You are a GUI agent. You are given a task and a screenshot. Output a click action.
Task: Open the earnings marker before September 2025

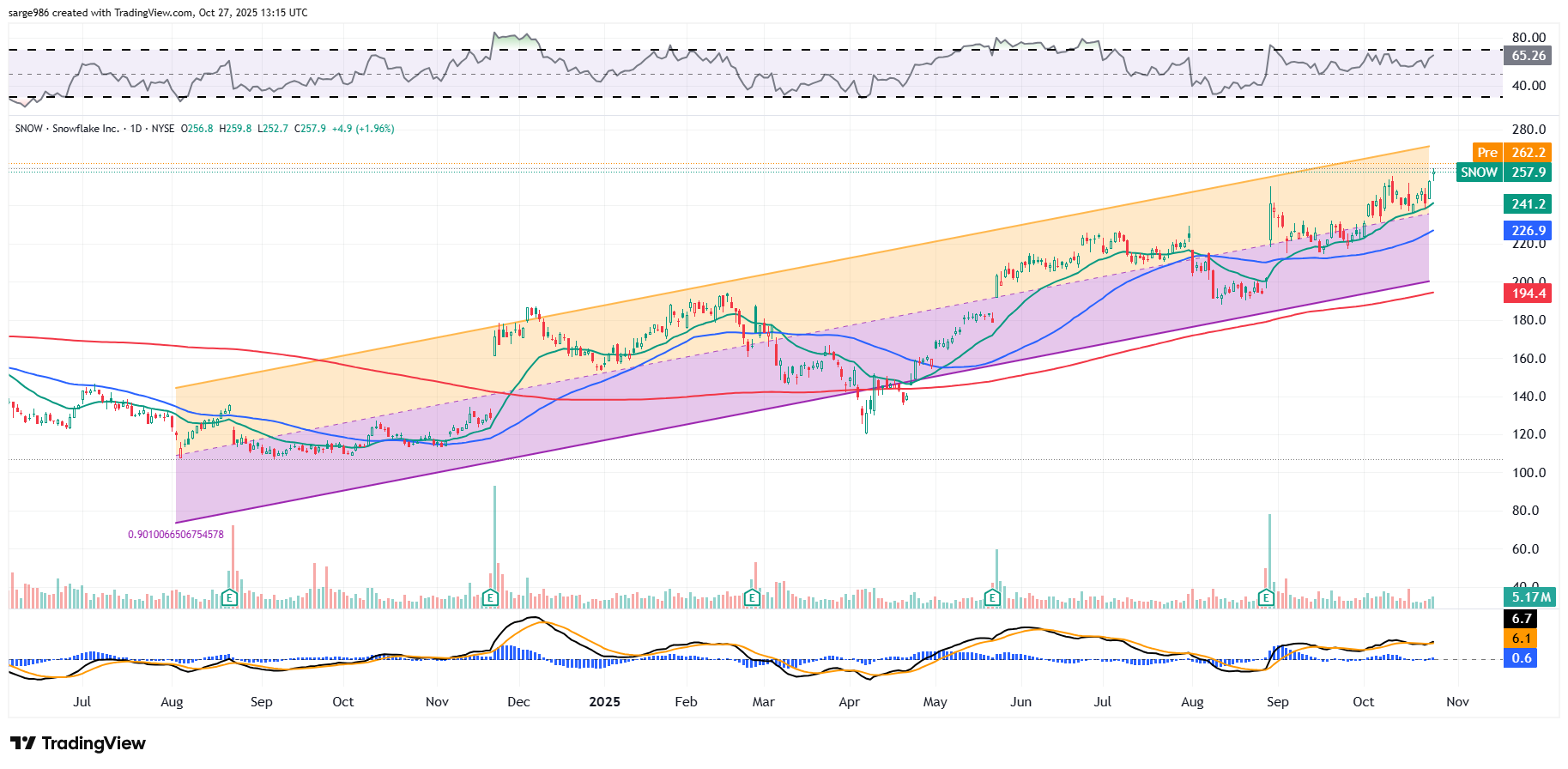(x=1266, y=597)
